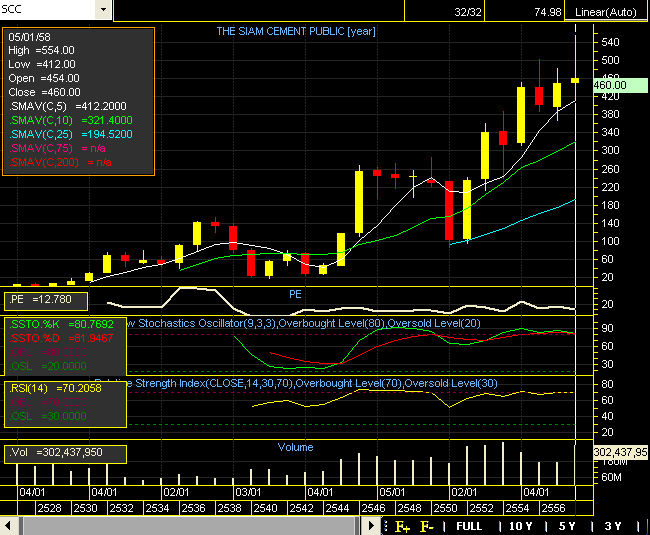This screenshot has width=650, height=535.
Task: Click the SMAV(C,25) =194.5200 entry
Action: click(71, 134)
